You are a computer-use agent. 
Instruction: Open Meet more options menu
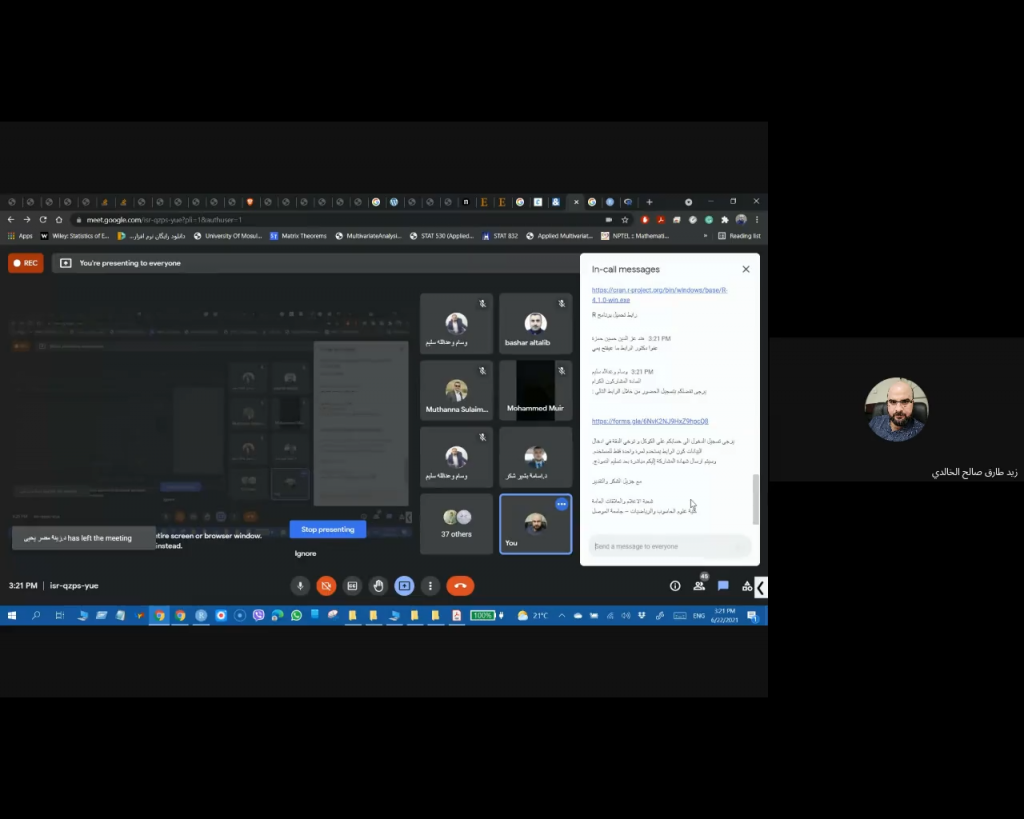pyautogui.click(x=430, y=586)
